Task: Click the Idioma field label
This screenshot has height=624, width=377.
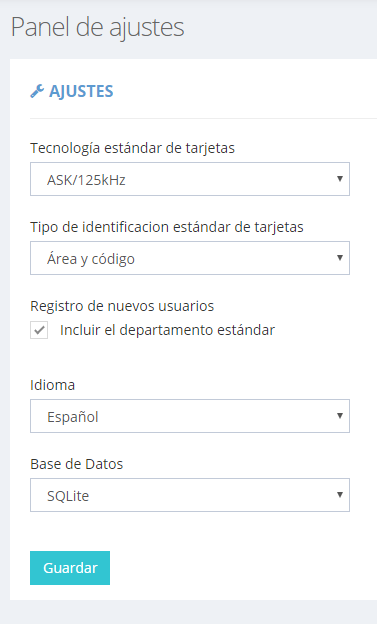Action: tap(53, 385)
